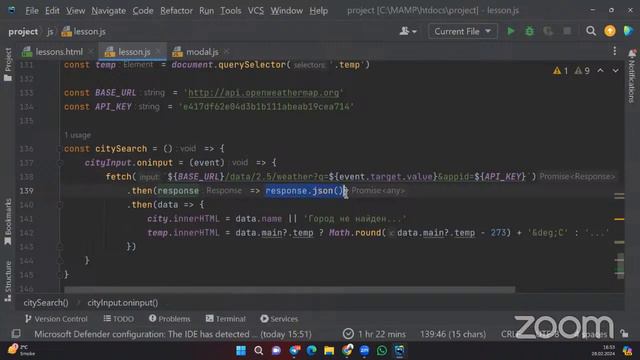Open the openweathermap.org URL in code
Image resolution: width=640 pixels, height=360 pixels.
(263, 93)
